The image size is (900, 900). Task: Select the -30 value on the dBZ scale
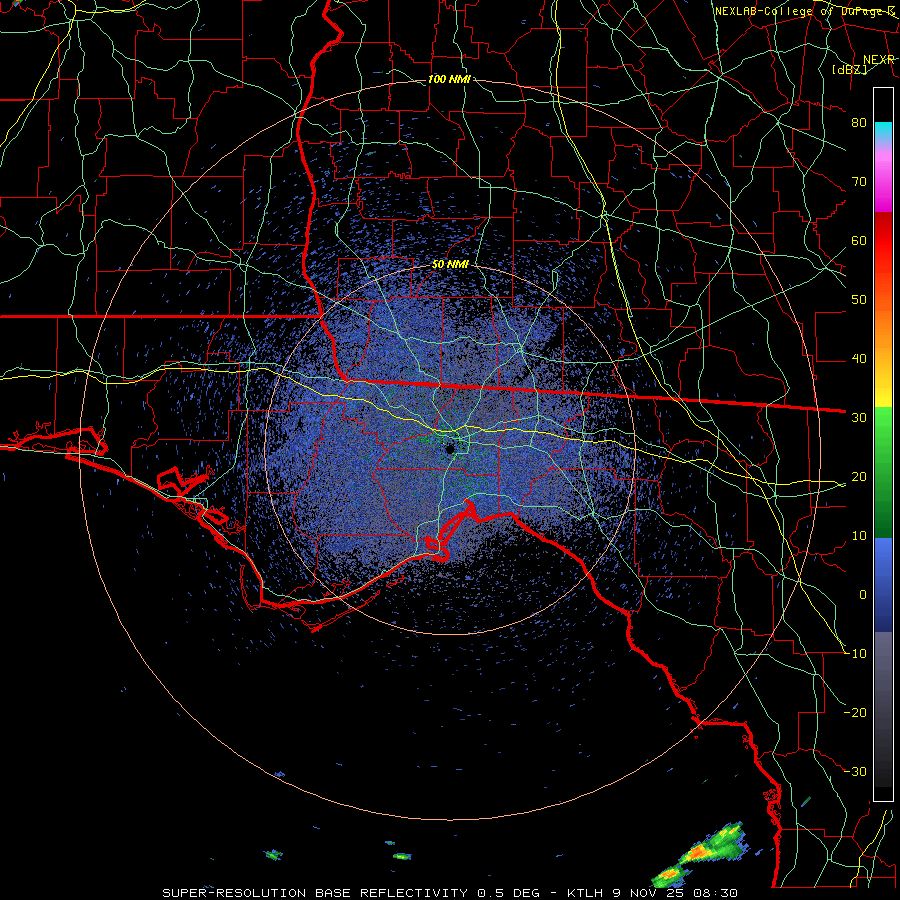[x=855, y=771]
